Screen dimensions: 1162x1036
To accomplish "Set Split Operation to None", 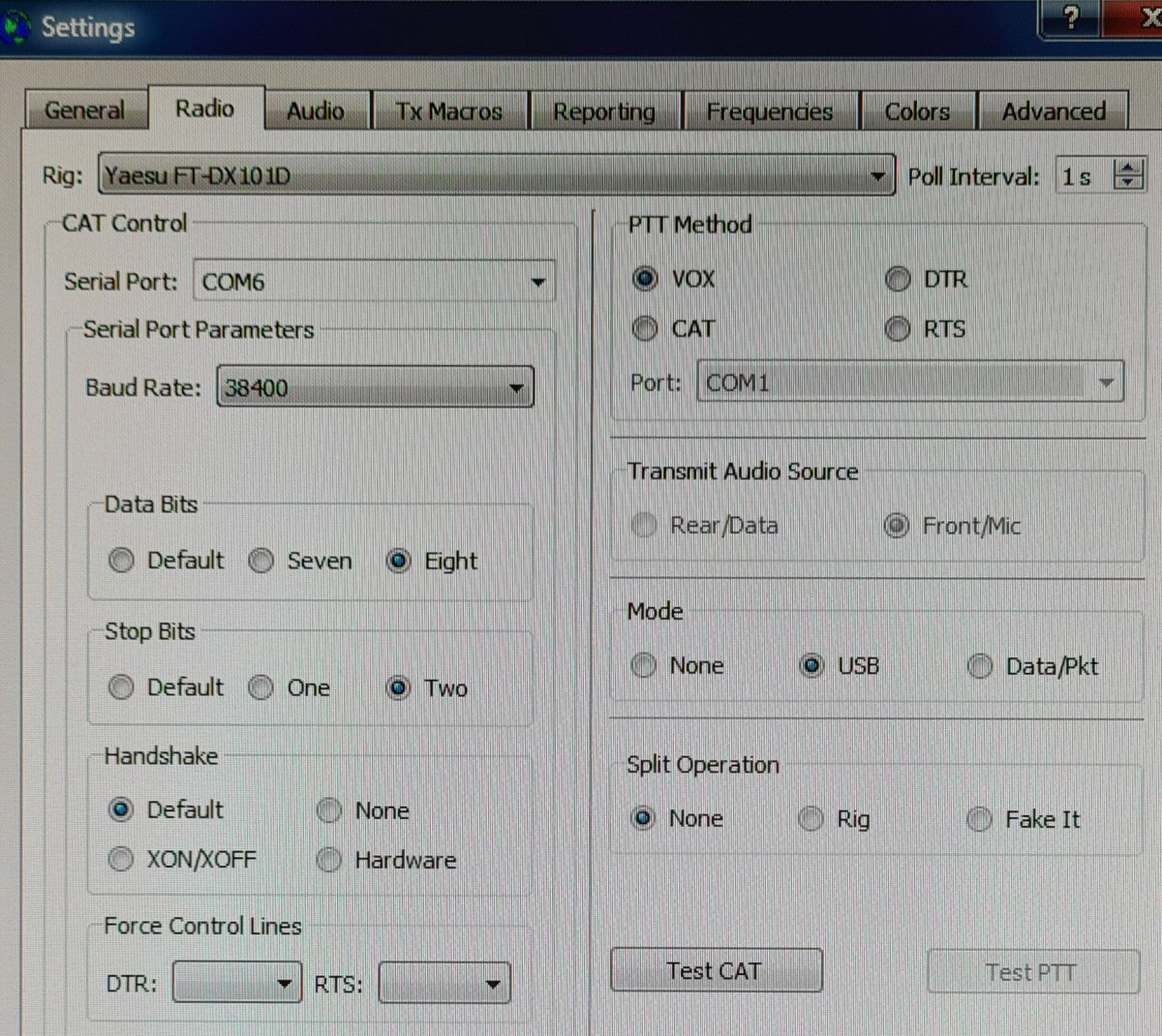I will (x=677, y=818).
